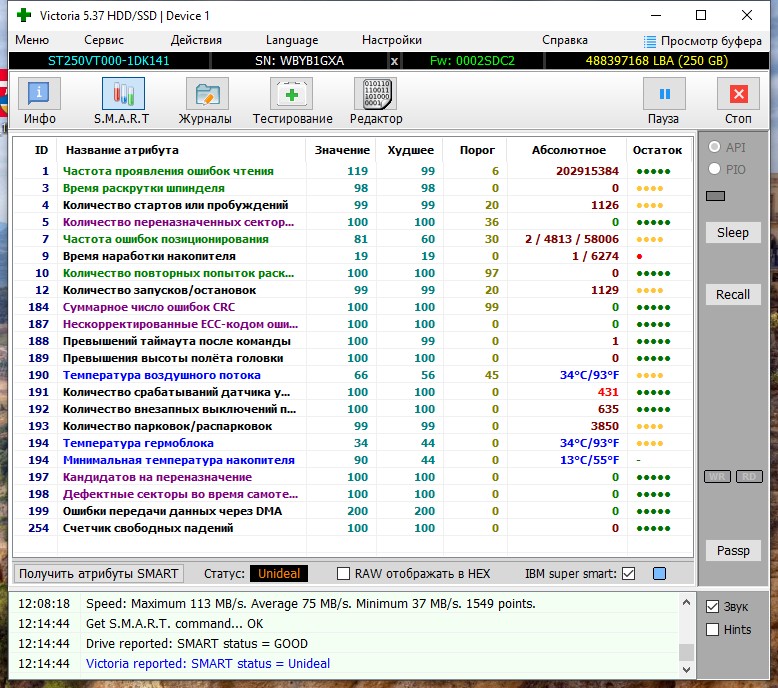Click firmware label Fw: 0002SDC2
This screenshot has height=688, width=778.
coord(472,61)
